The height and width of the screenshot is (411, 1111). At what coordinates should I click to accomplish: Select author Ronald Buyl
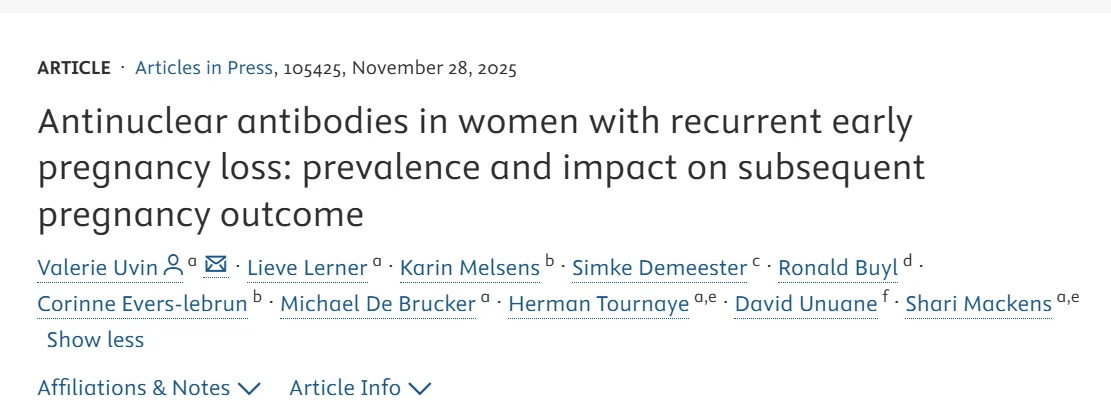(x=838, y=268)
